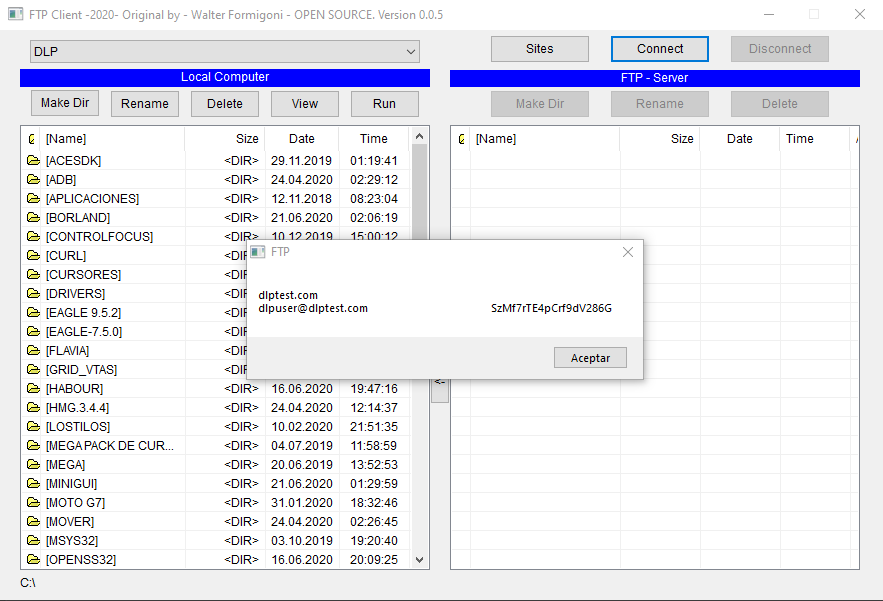Click the OPENSS32 folder icon
The image size is (883, 601).
tap(33, 559)
